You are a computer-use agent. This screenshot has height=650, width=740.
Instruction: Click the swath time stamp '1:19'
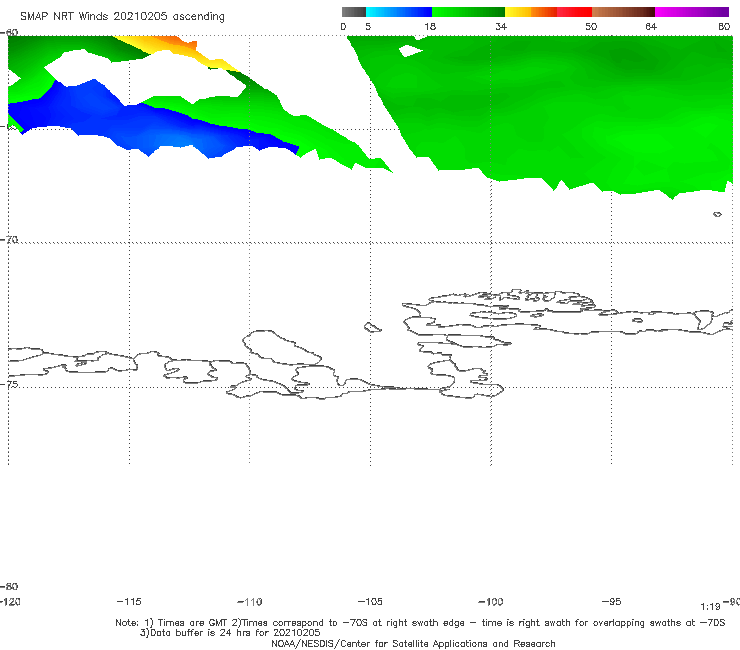(710, 607)
